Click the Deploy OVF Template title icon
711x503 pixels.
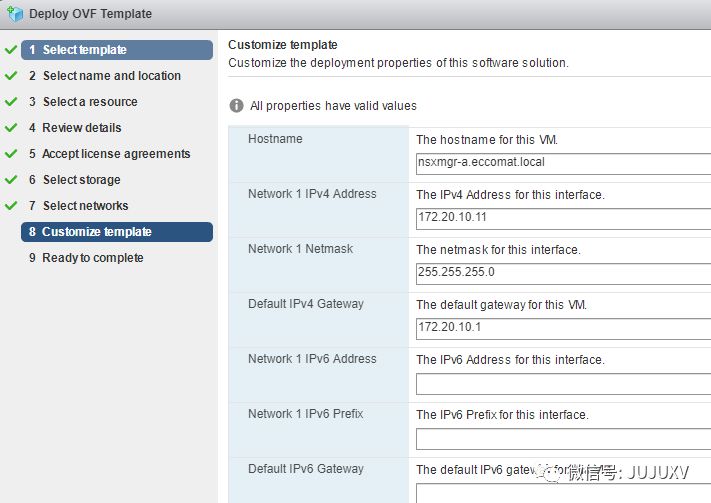(14, 14)
